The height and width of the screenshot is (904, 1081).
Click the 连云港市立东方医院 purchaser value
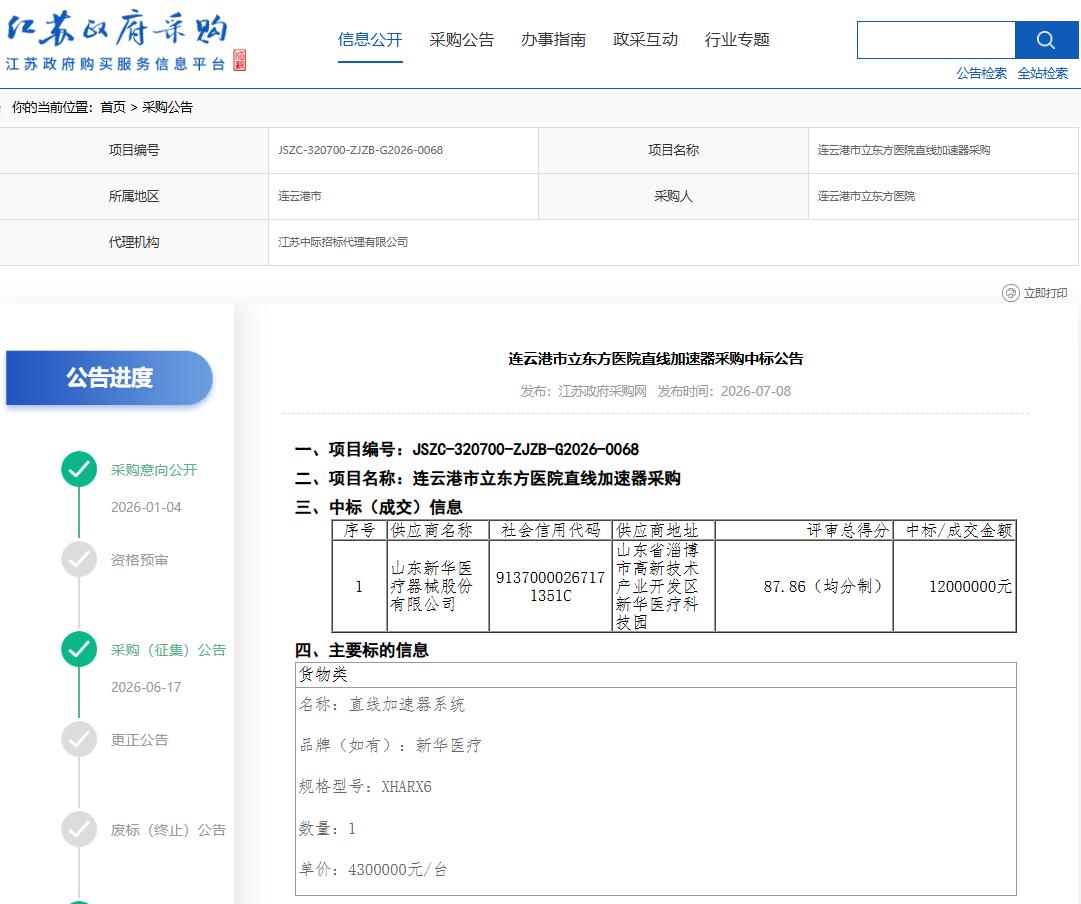(866, 196)
